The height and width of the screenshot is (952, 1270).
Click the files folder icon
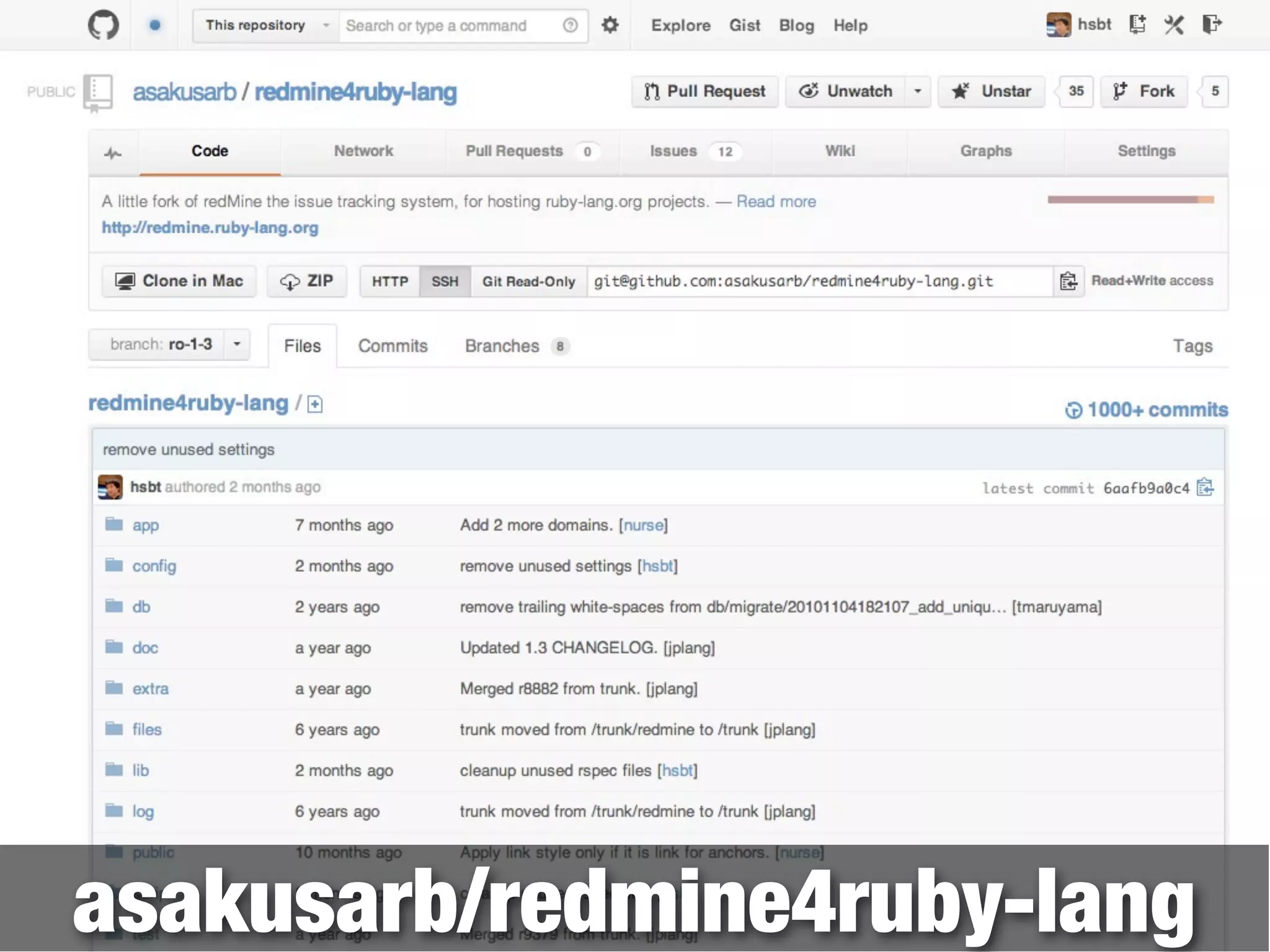[x=114, y=729]
